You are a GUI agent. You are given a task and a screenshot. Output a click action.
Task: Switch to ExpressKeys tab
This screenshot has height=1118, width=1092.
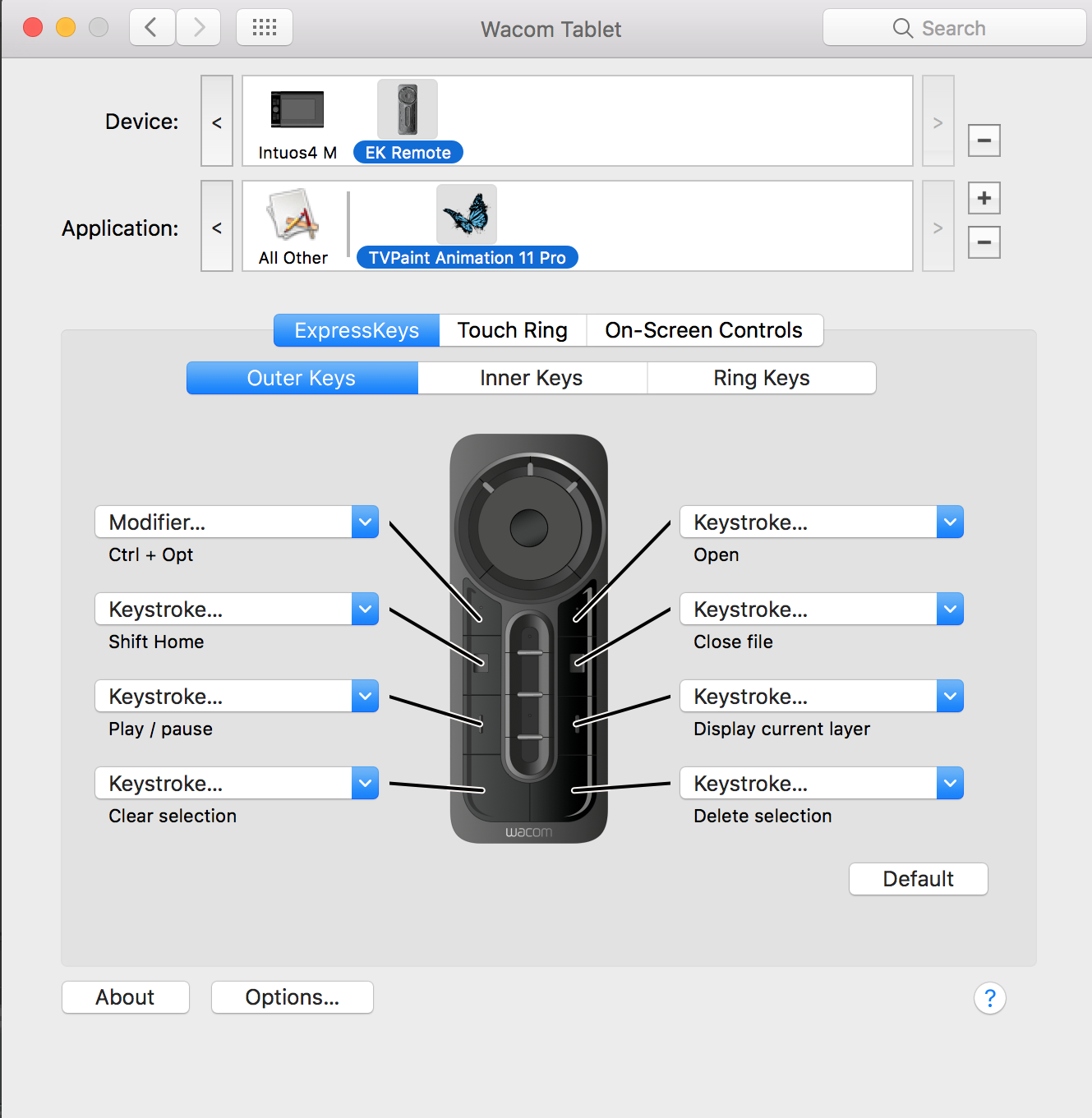pos(357,330)
